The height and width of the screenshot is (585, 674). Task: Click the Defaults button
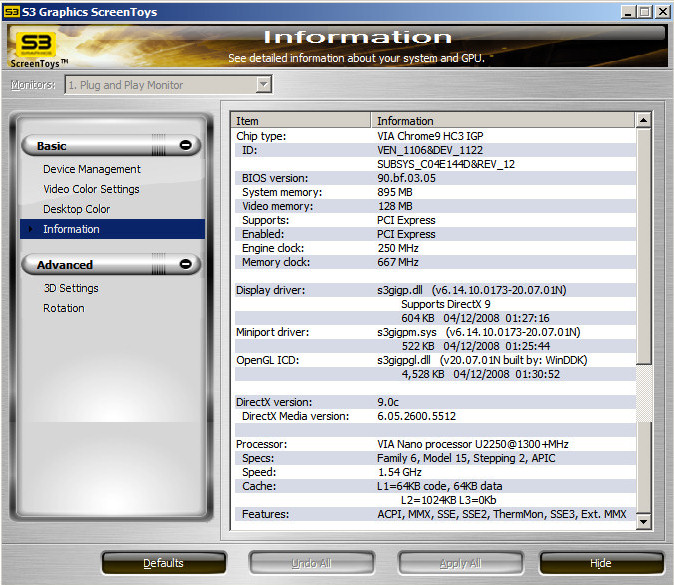point(164,563)
